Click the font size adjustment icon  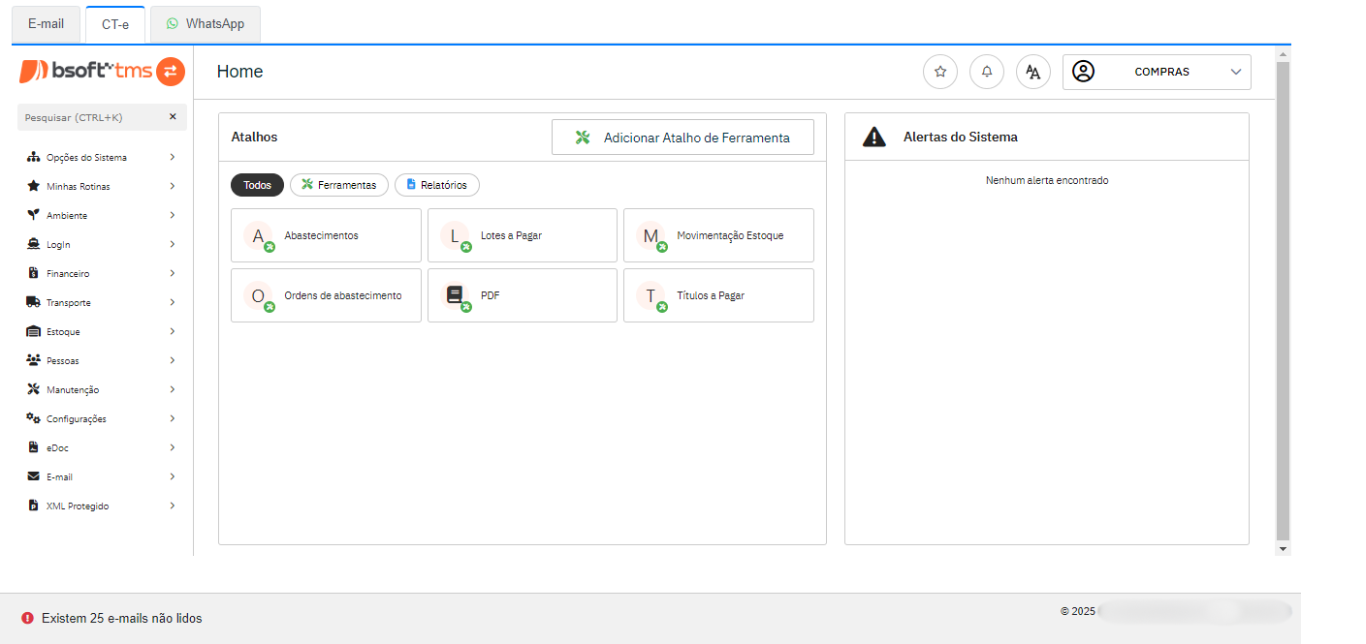[x=1033, y=72]
